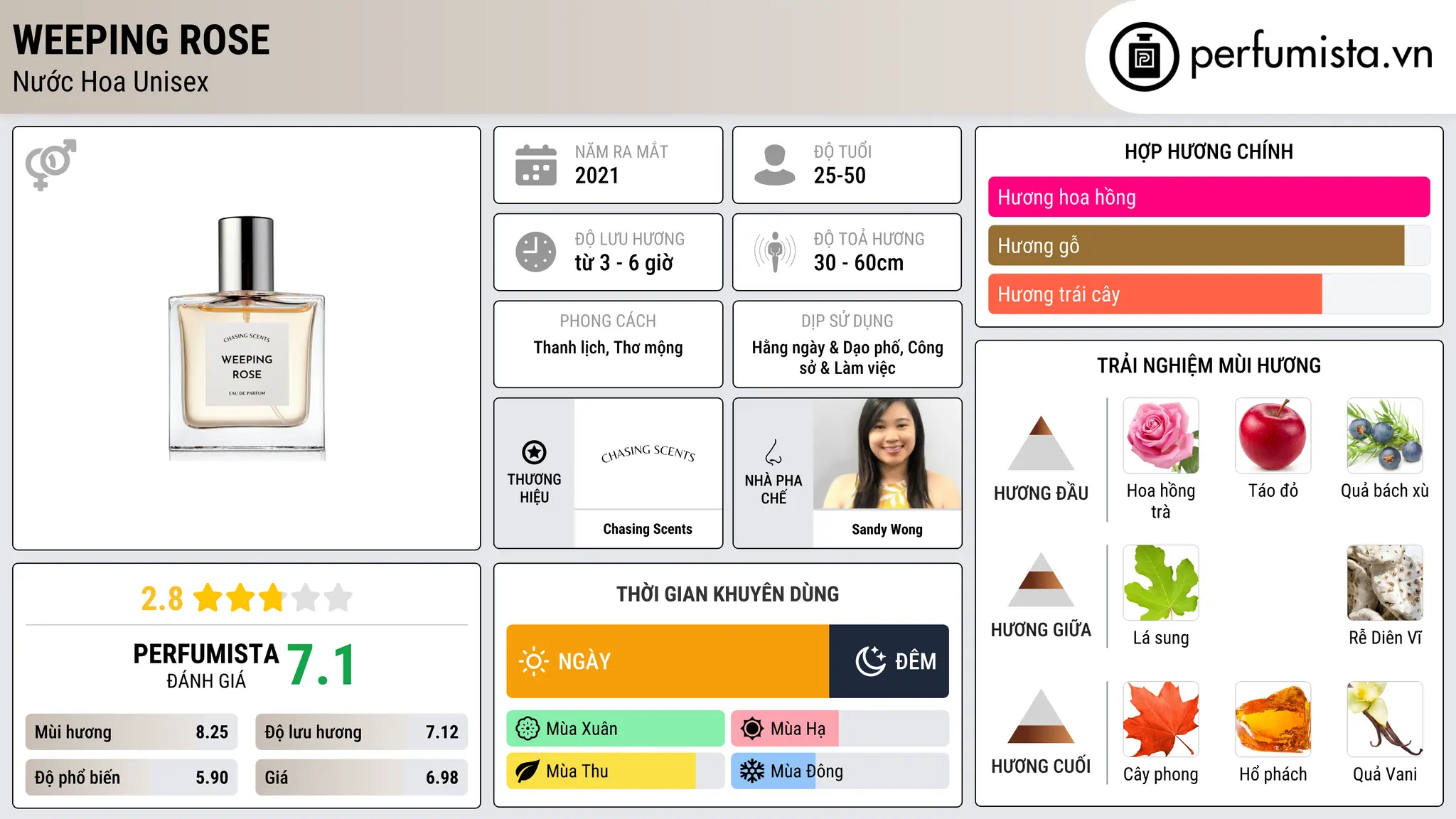Click the Chasing Scents brand logo image
The image size is (1456, 819).
click(648, 454)
